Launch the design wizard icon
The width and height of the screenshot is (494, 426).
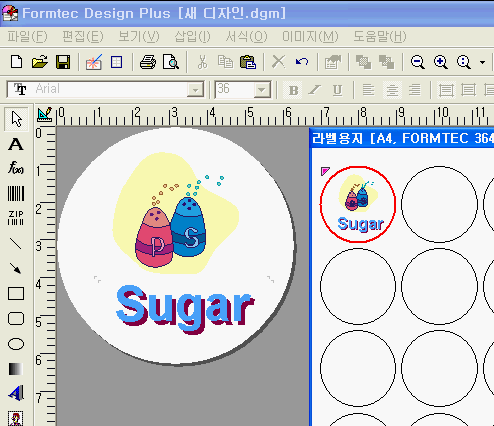coord(93,62)
